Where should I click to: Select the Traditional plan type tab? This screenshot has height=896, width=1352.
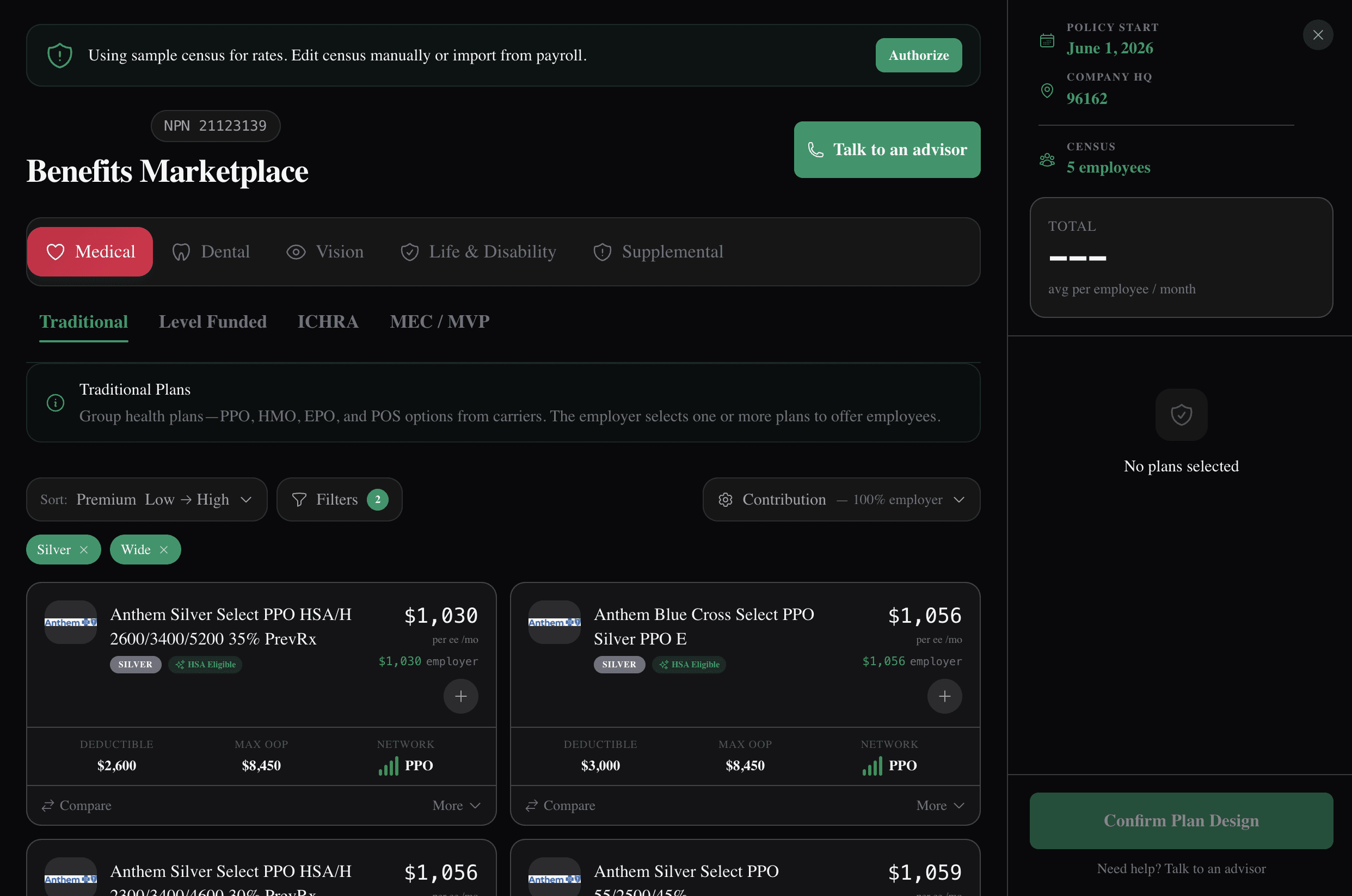[x=83, y=322]
